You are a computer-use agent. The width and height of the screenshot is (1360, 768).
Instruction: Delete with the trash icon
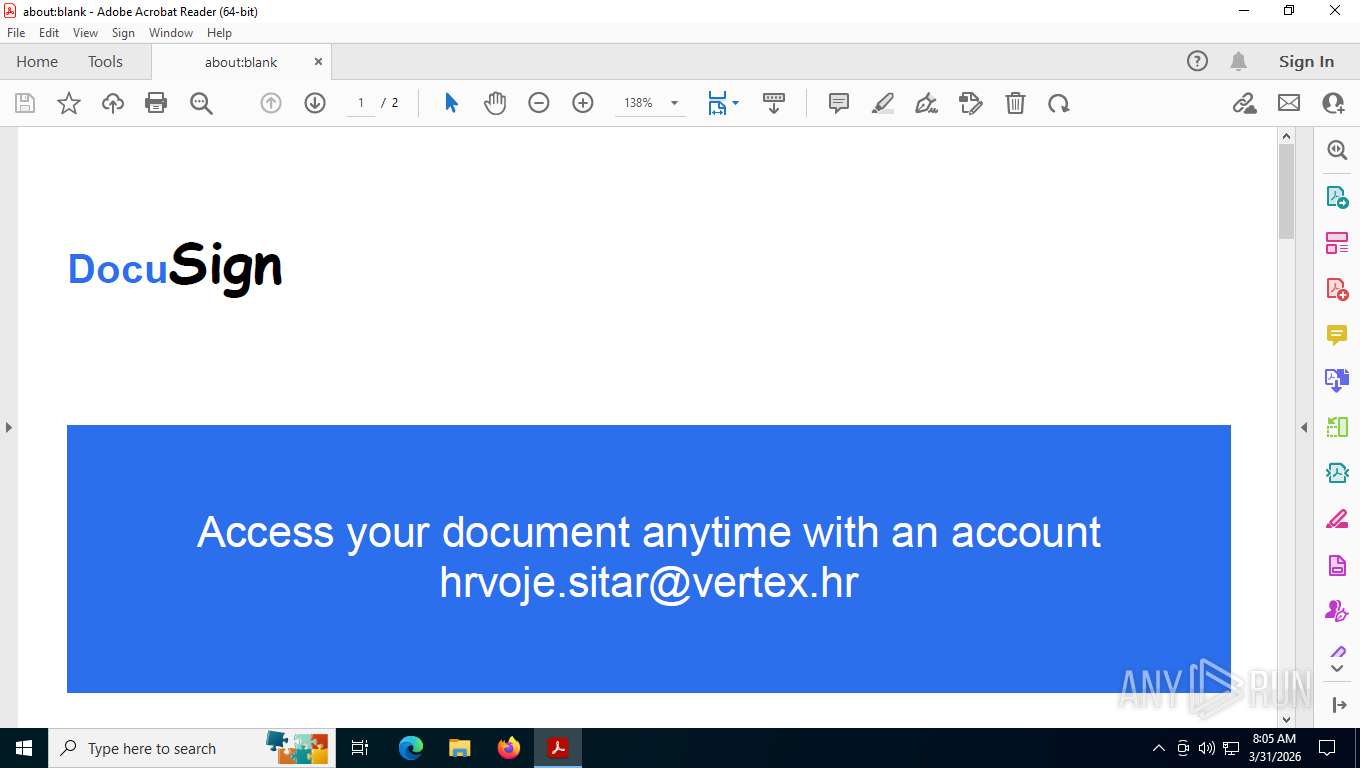click(1015, 103)
